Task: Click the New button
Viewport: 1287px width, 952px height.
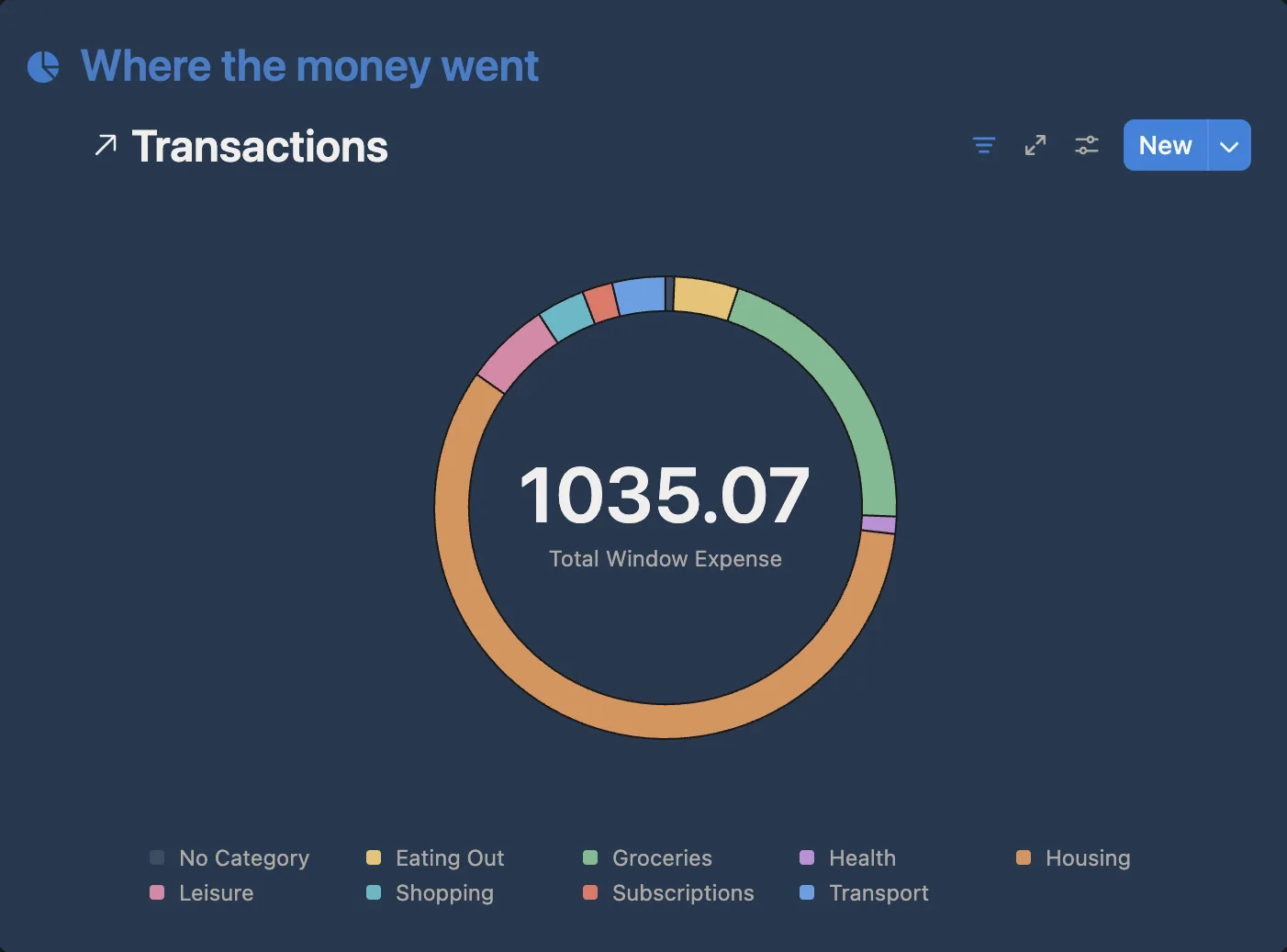Action: tap(1165, 145)
